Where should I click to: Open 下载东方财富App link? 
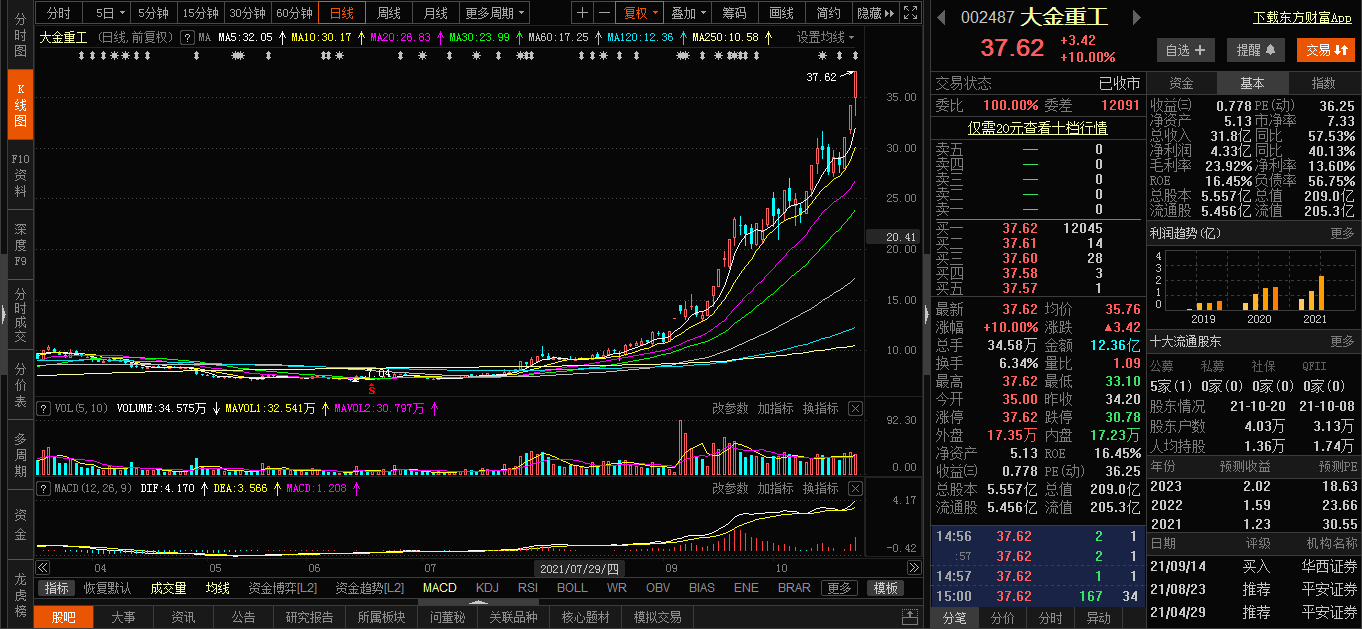tap(1302, 18)
